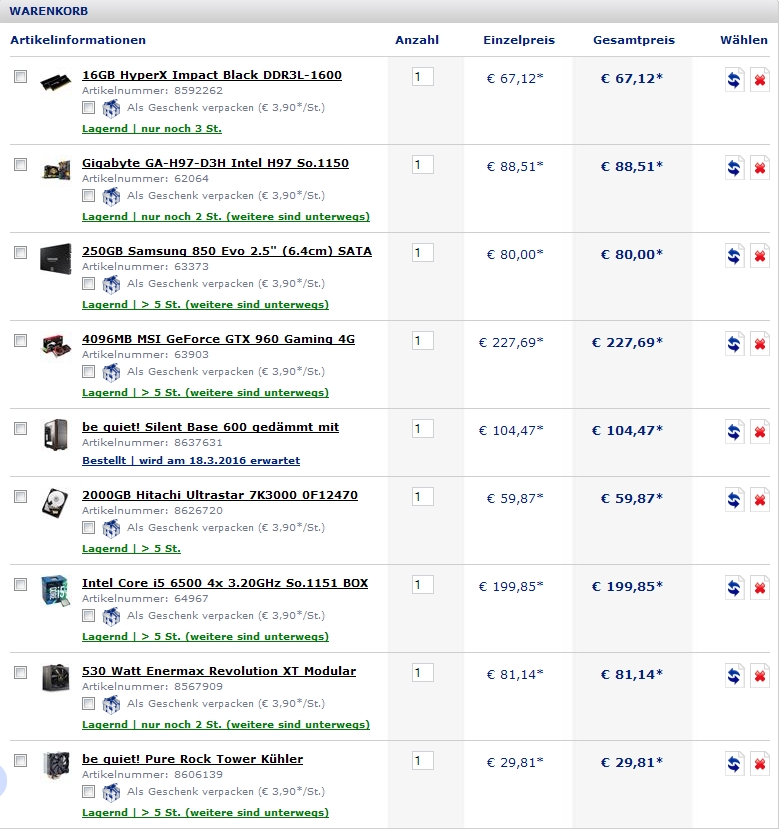Viewport: 779px width, 829px height.
Task: Tick the row checkbox for Intel Core i5
Action: pyautogui.click(x=20, y=584)
